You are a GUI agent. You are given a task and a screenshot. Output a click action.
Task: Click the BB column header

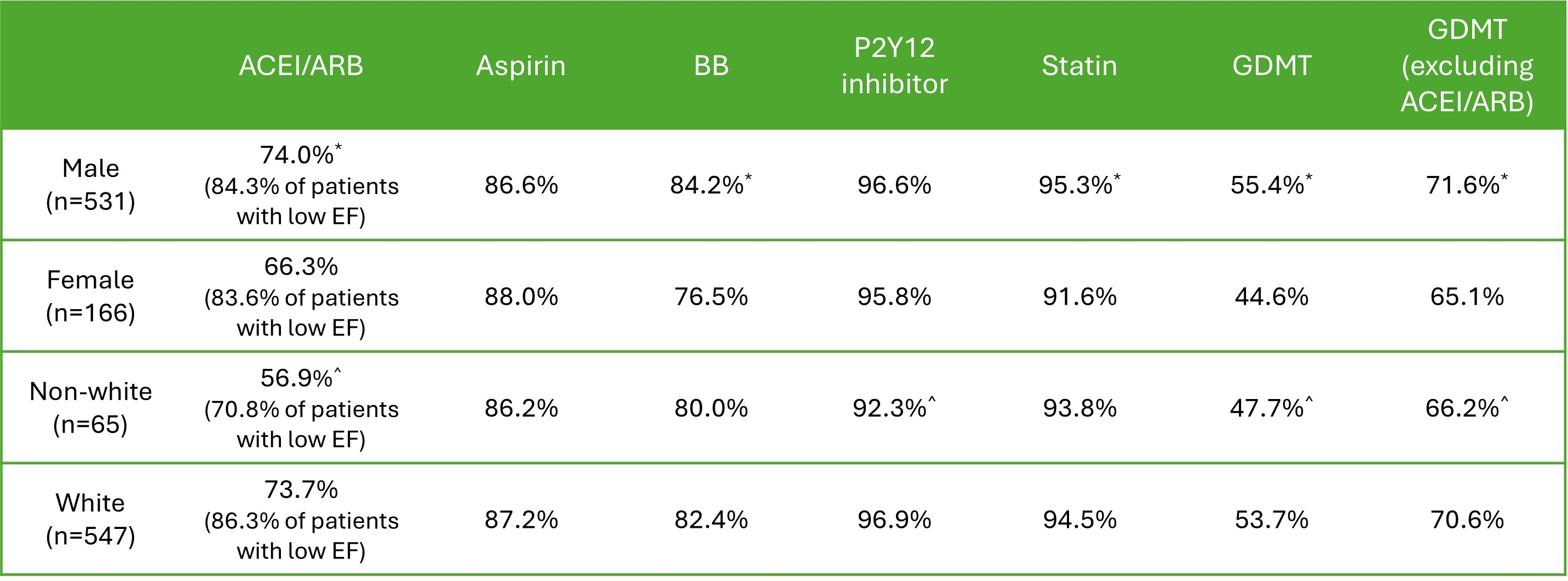pyautogui.click(x=711, y=66)
